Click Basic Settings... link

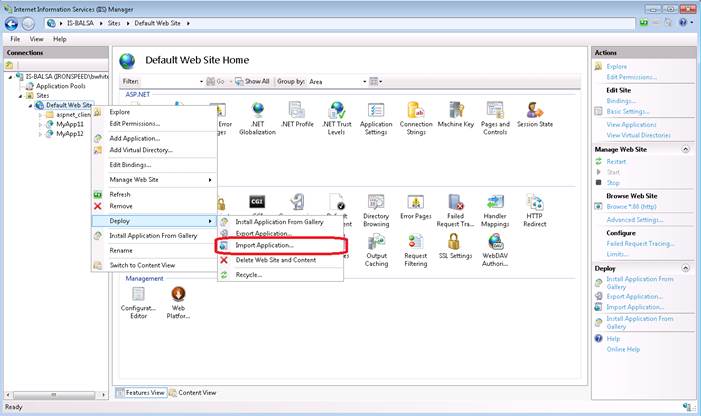click(628, 111)
